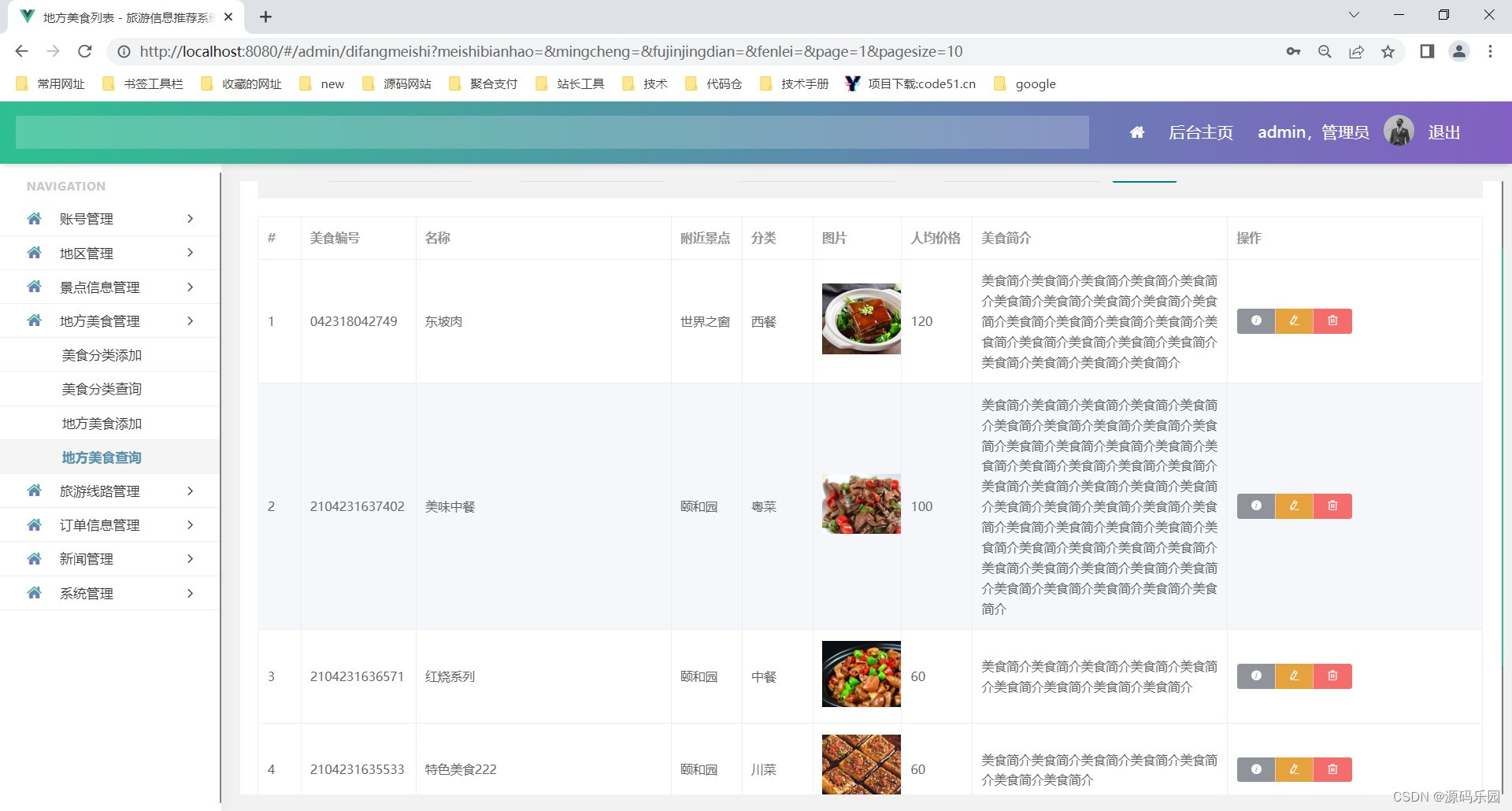Click the 退出 logout link
This screenshot has width=1512, height=811.
1443,131
